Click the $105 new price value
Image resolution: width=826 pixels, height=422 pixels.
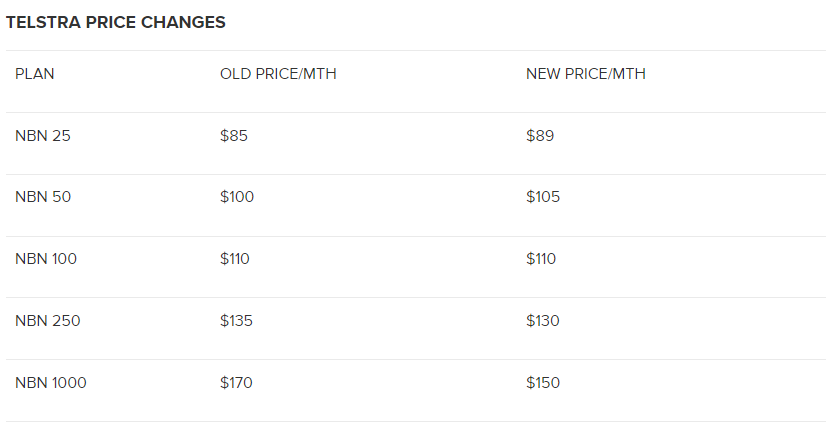543,197
